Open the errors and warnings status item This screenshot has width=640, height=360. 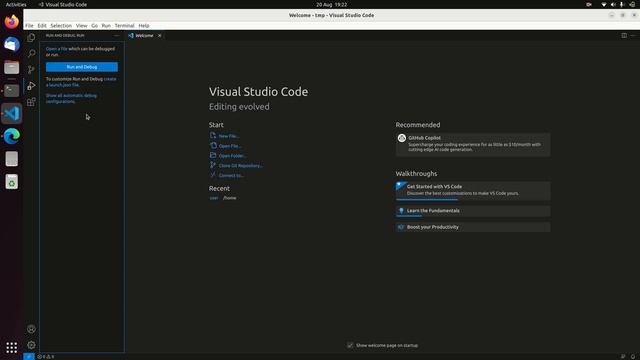tap(46, 356)
